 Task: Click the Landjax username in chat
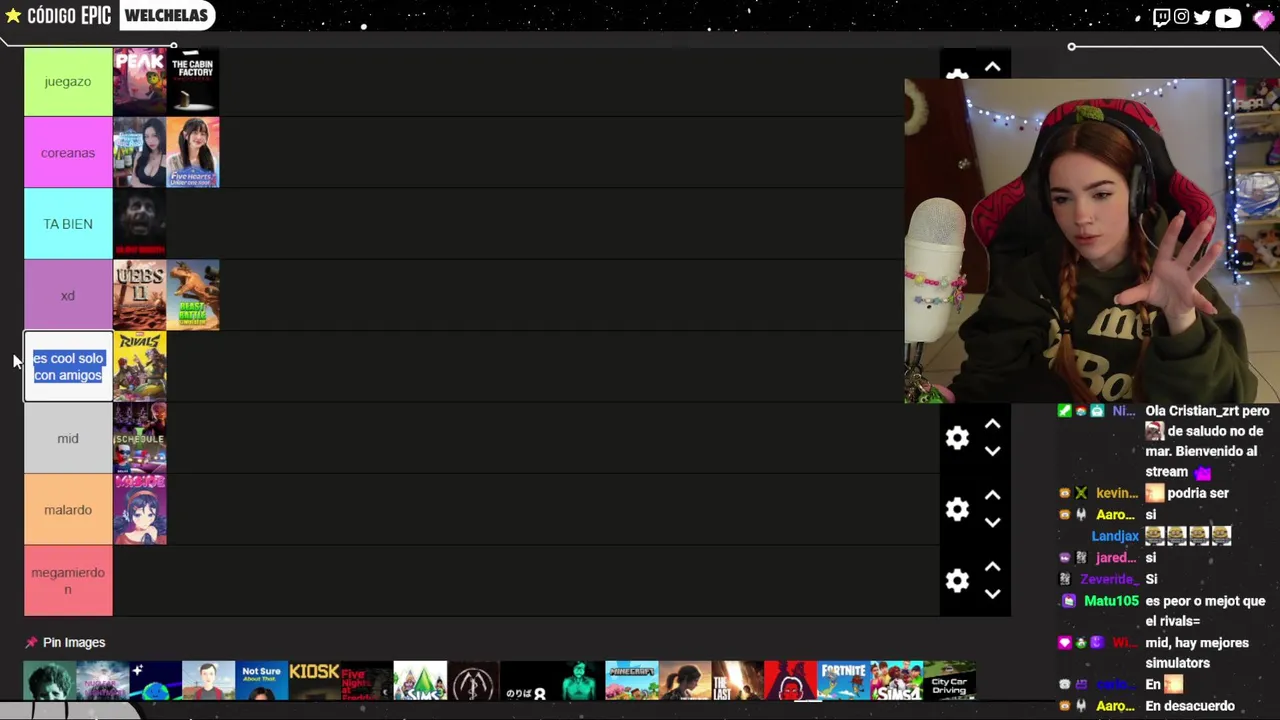(1115, 536)
